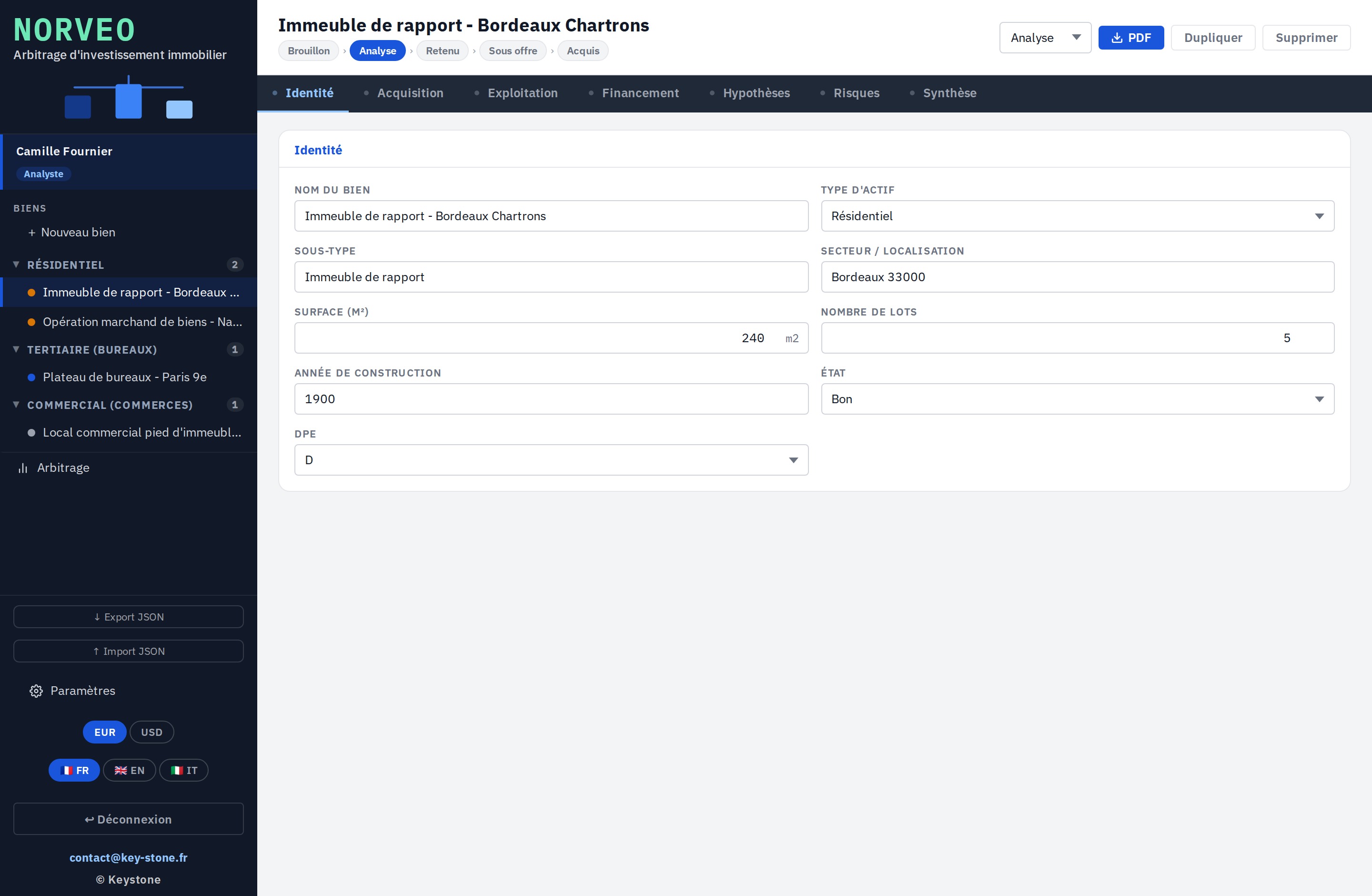Image resolution: width=1372 pixels, height=896 pixels.
Task: Open the Arbitrage view
Action: 129,468
